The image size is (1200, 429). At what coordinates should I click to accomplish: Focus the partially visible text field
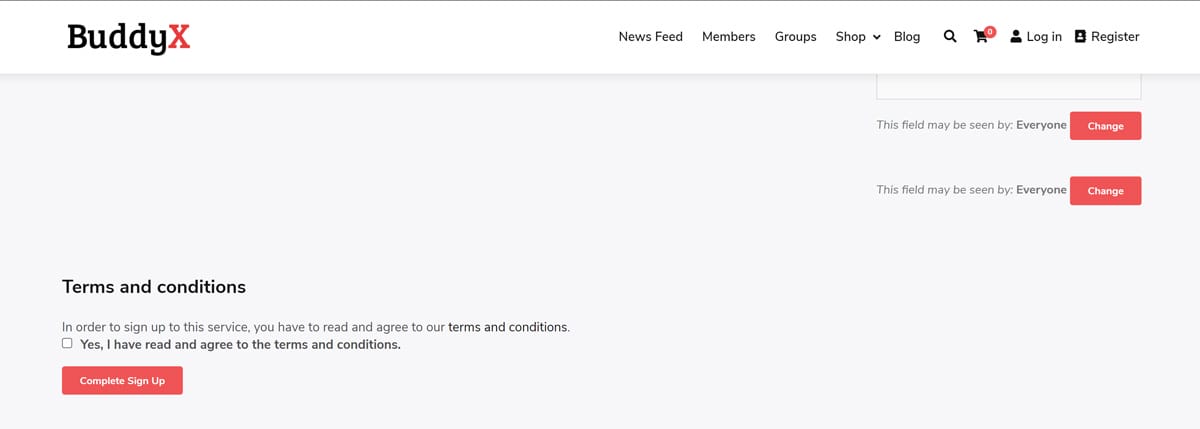pyautogui.click(x=1008, y=86)
